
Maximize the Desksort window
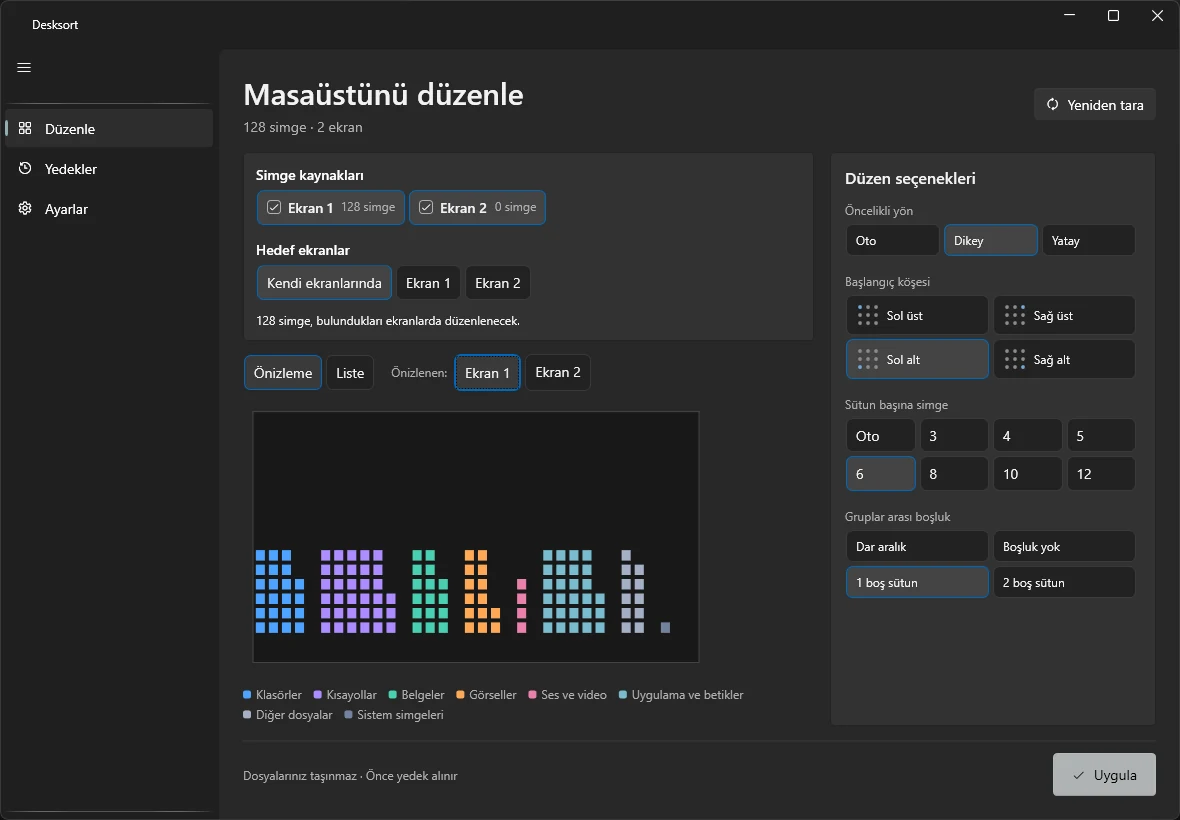coord(1114,16)
